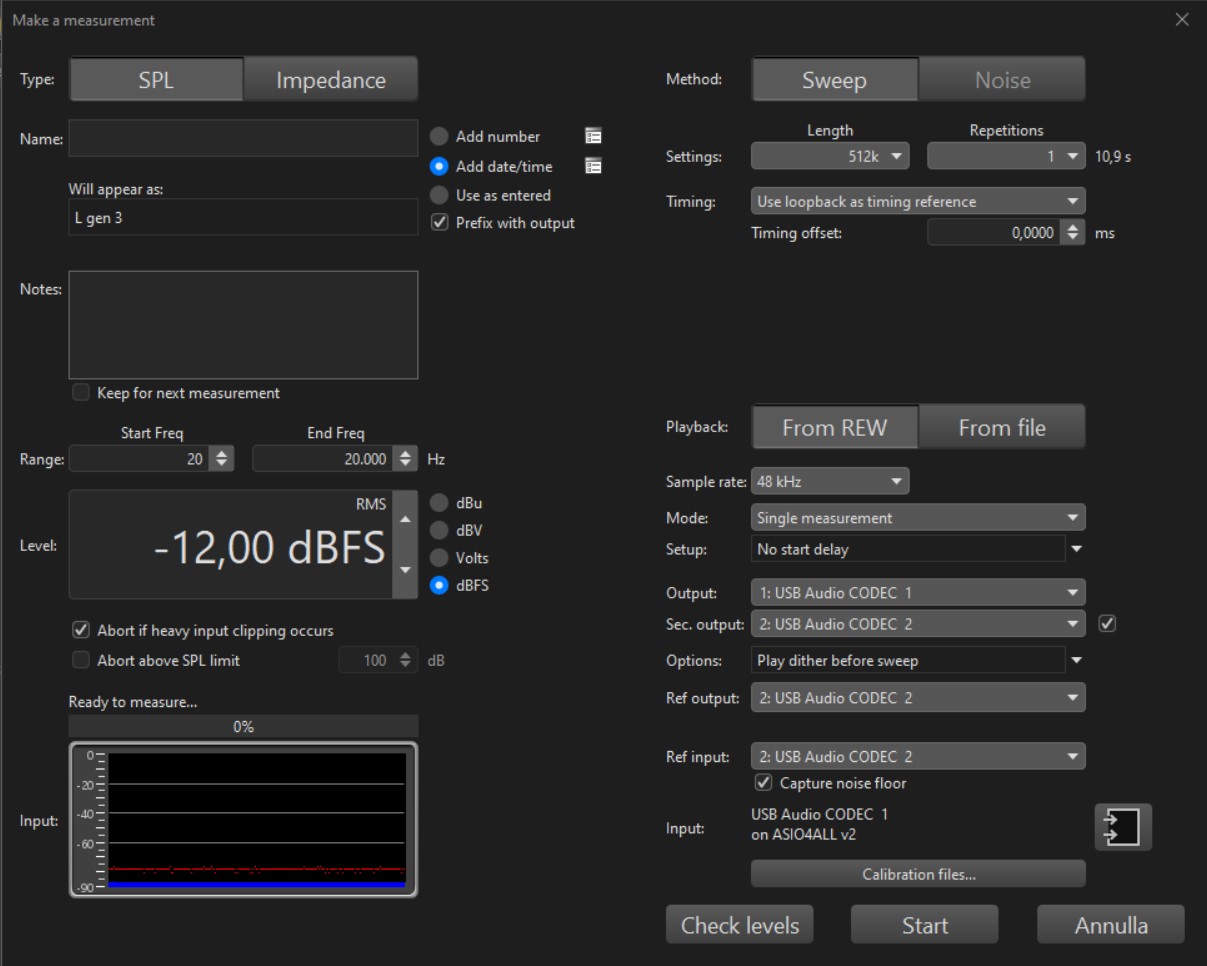Click the settings icon beside Add number
1207x966 pixels.
[592, 137]
